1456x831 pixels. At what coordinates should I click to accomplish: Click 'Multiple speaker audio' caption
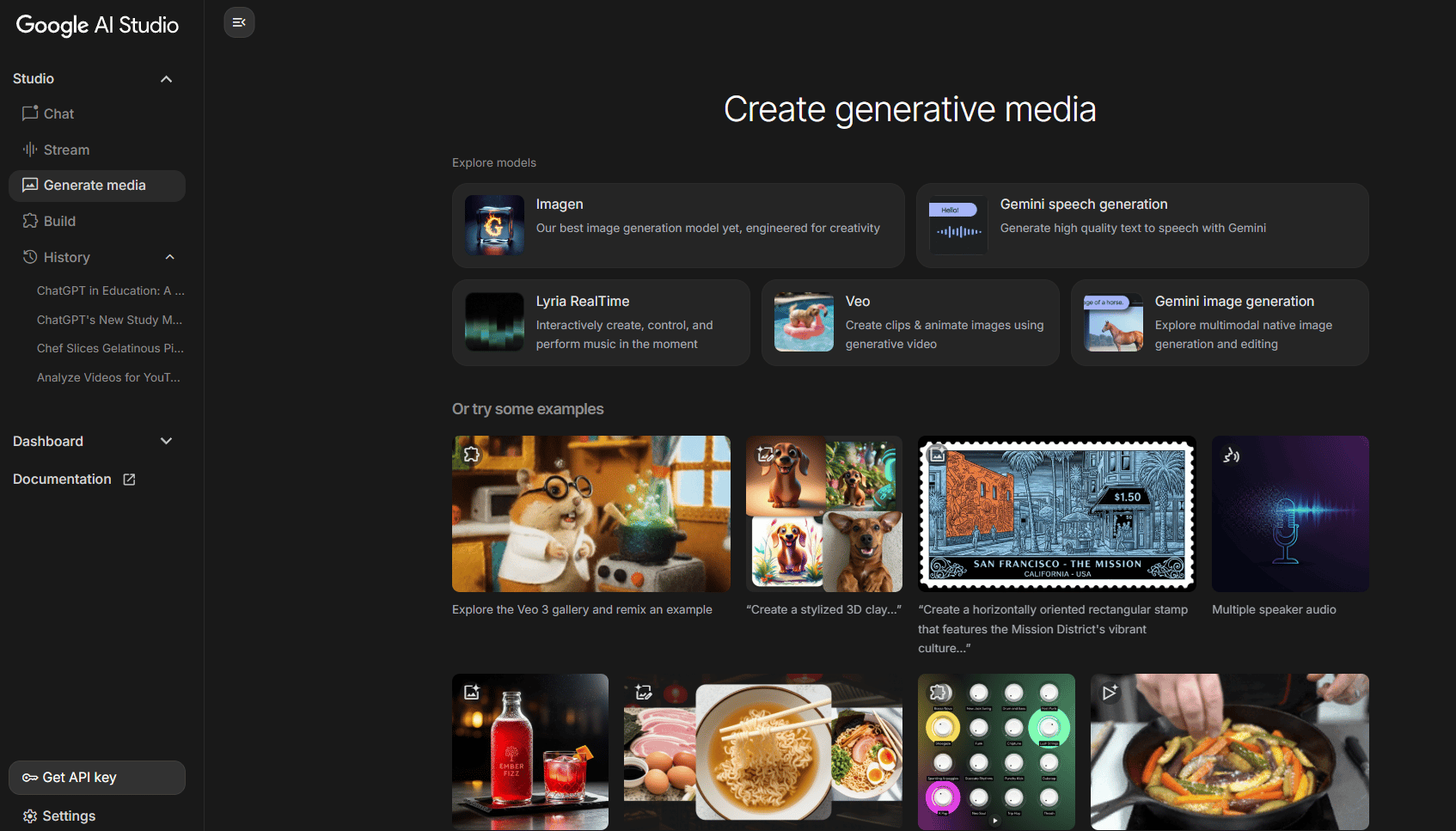(x=1274, y=610)
